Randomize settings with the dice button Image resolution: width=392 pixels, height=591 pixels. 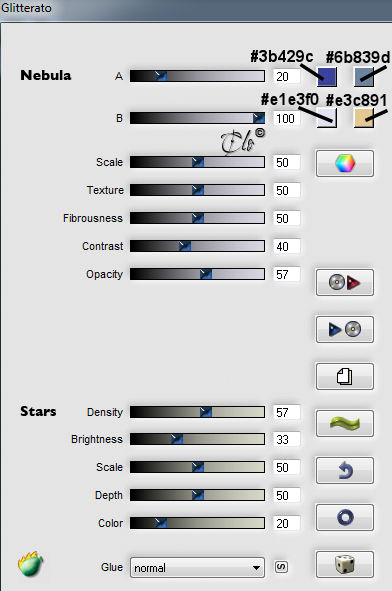coord(345,564)
